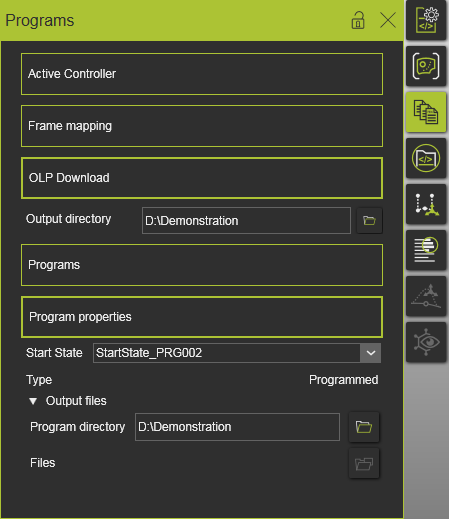Click the eye visibility network sidebar icon

coord(426,342)
